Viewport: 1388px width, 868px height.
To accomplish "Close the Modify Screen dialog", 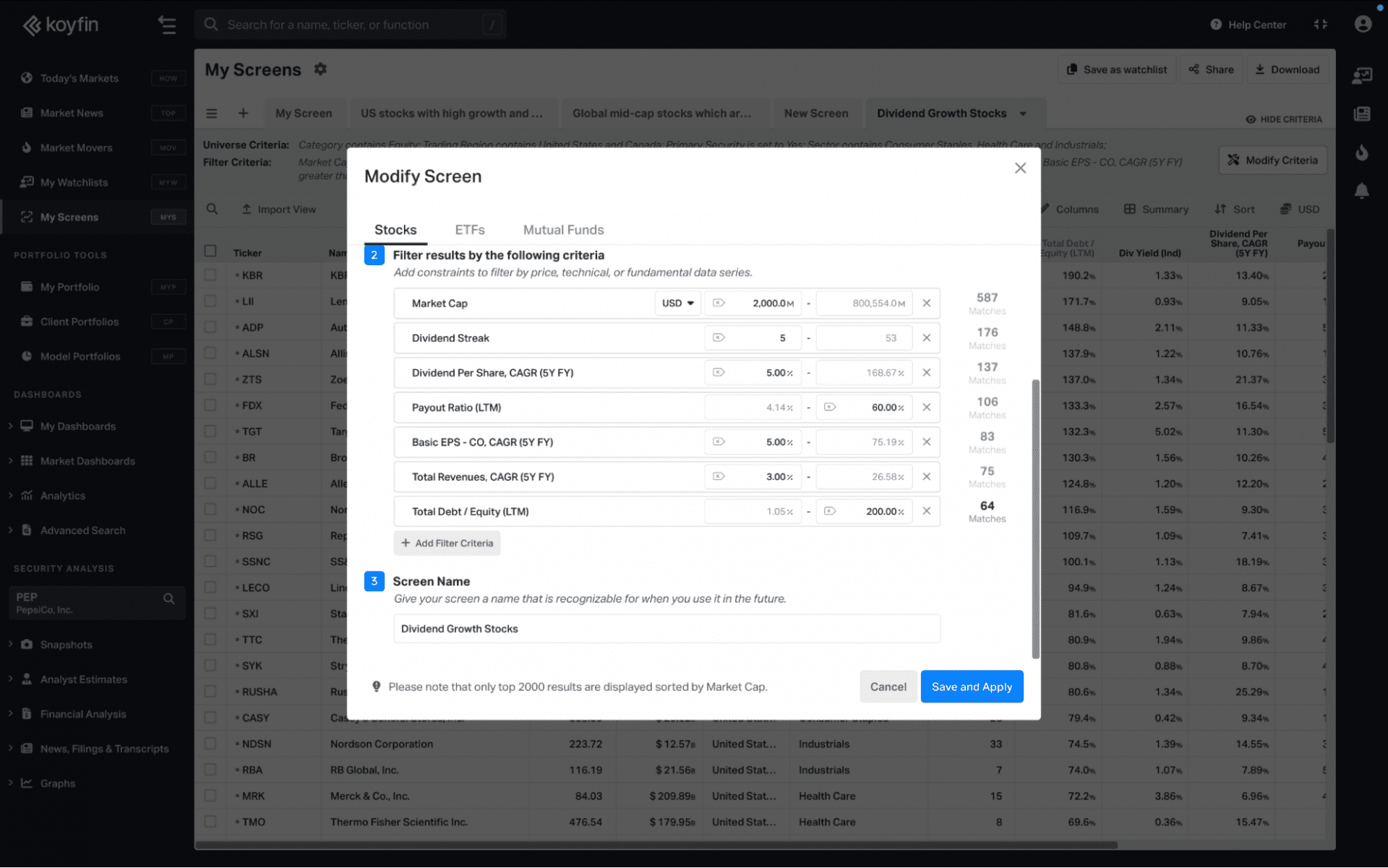I will 1020,168.
